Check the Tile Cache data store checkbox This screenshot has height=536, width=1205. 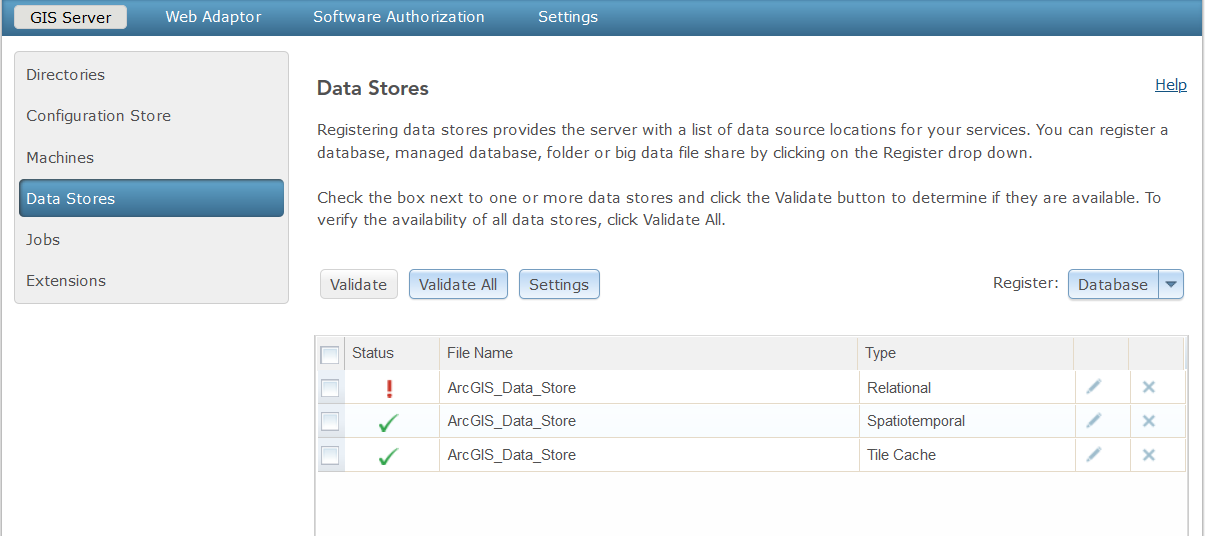pos(330,455)
